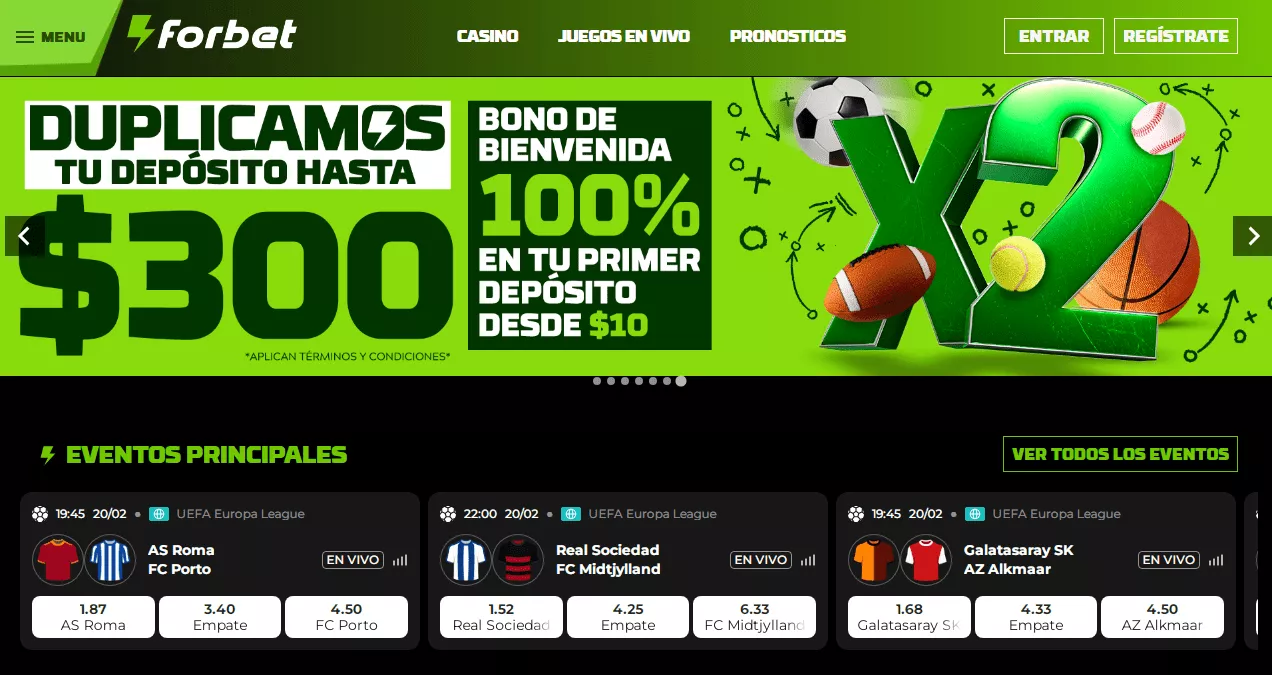Click the AZ Alkmaar jersey icon

pyautogui.click(x=926, y=560)
